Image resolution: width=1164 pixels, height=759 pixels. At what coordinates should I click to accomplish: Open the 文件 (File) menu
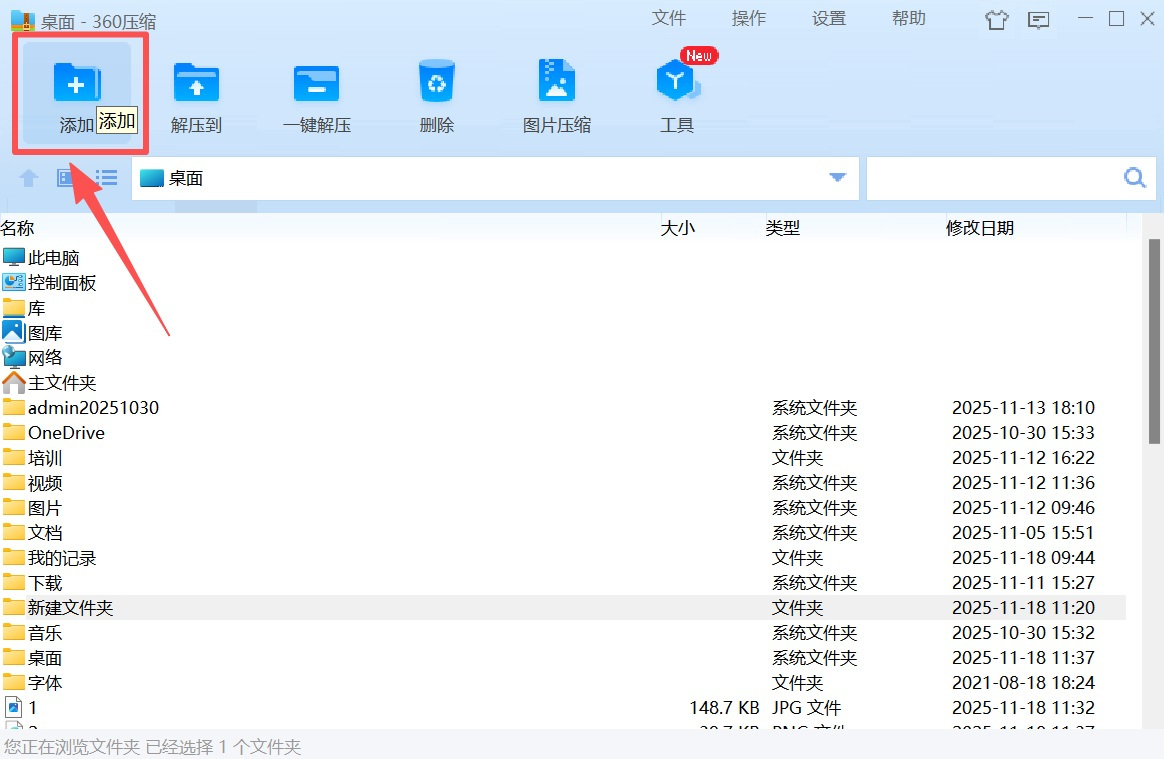(669, 19)
